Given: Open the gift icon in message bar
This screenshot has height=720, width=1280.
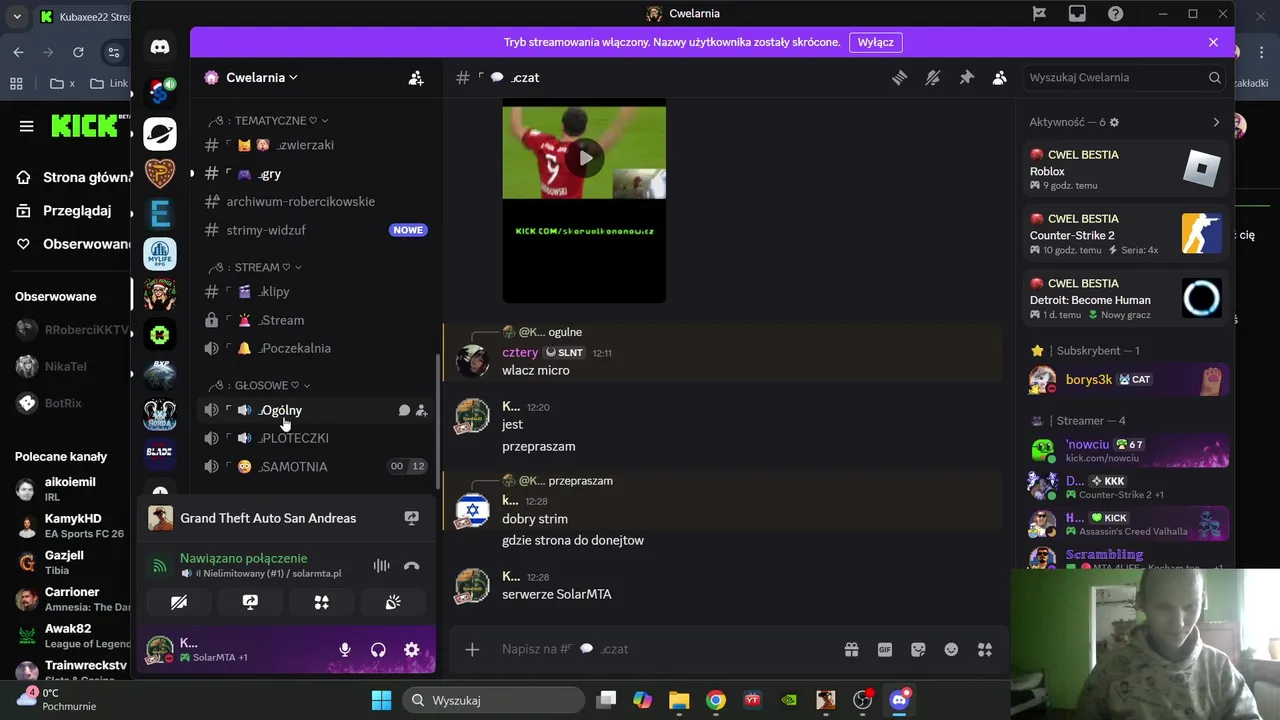Looking at the screenshot, I should pyautogui.click(x=851, y=650).
